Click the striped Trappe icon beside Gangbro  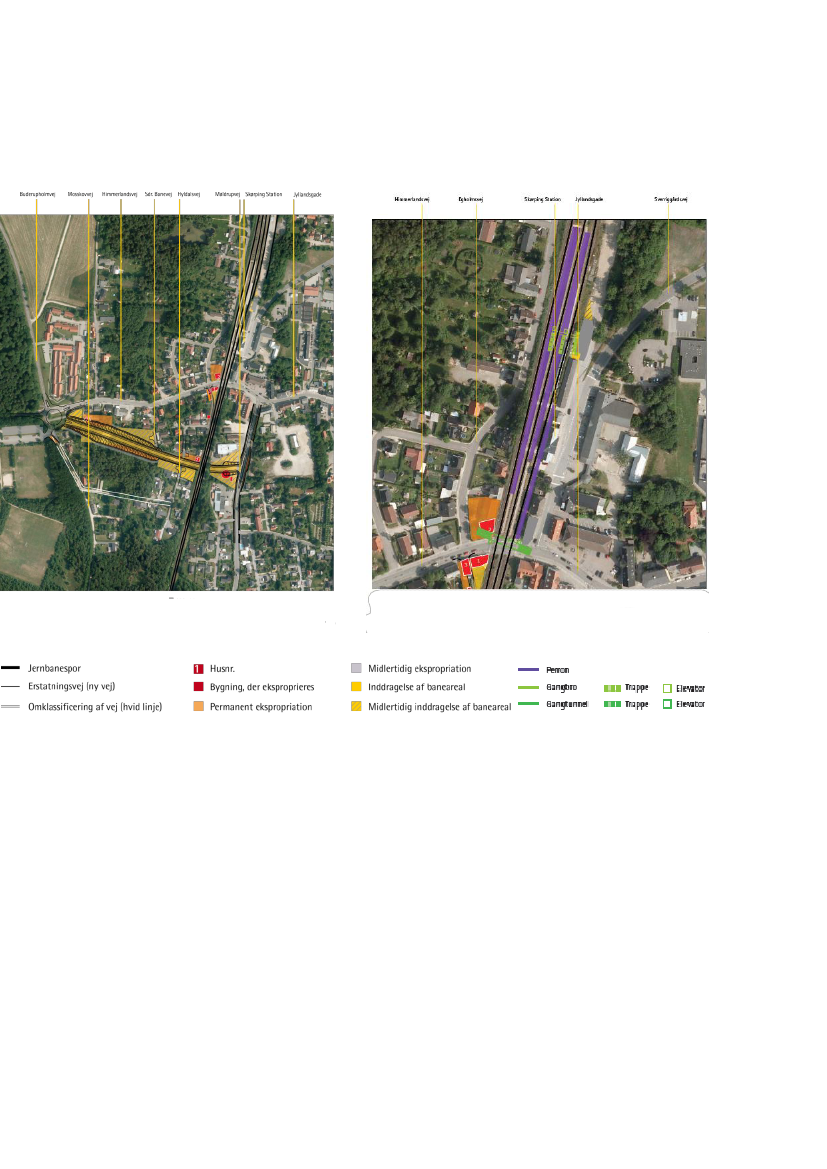click(612, 688)
